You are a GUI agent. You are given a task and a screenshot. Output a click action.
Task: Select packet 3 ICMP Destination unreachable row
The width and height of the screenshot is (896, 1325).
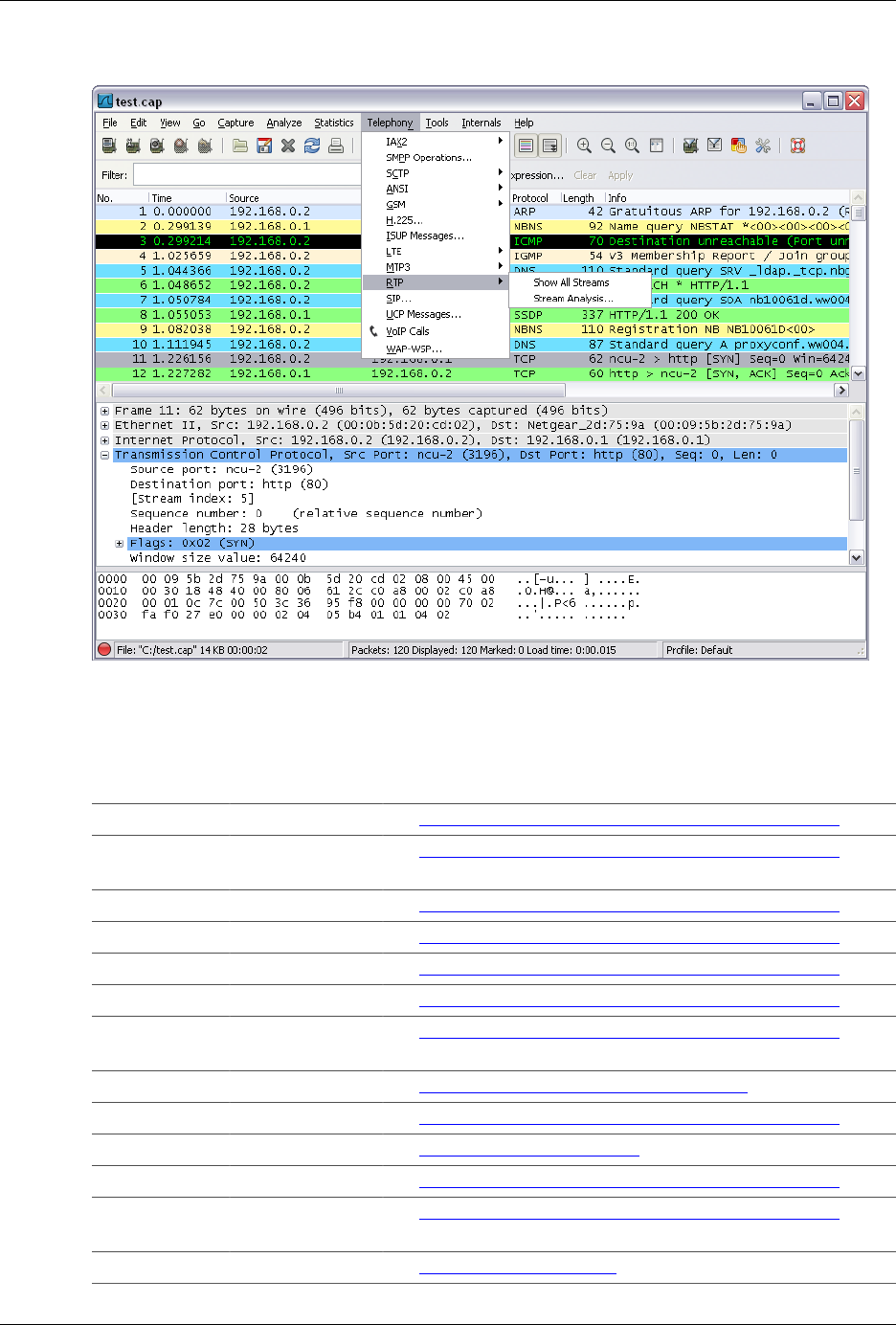473,241
